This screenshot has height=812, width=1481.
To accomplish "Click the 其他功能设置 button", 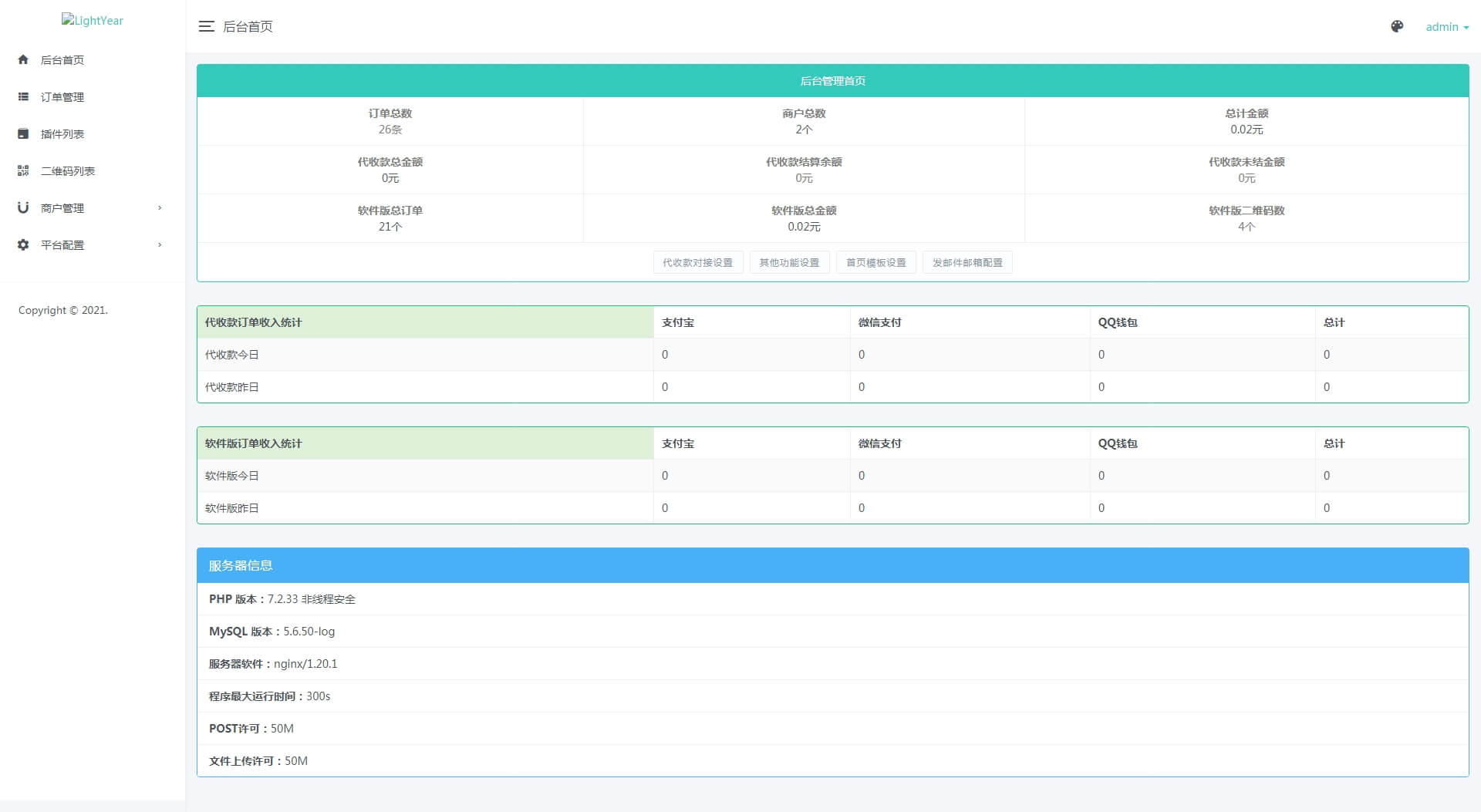I will 789,262.
